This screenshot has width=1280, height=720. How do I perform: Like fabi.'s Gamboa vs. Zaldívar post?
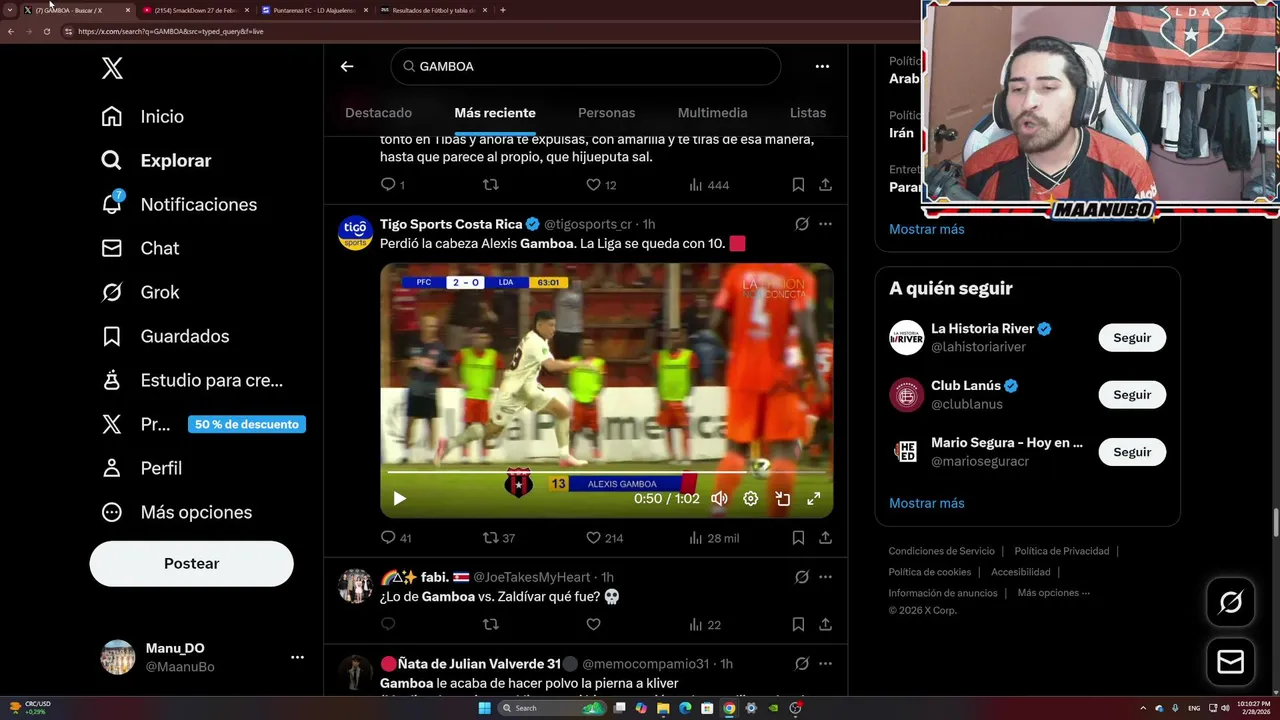click(x=593, y=624)
